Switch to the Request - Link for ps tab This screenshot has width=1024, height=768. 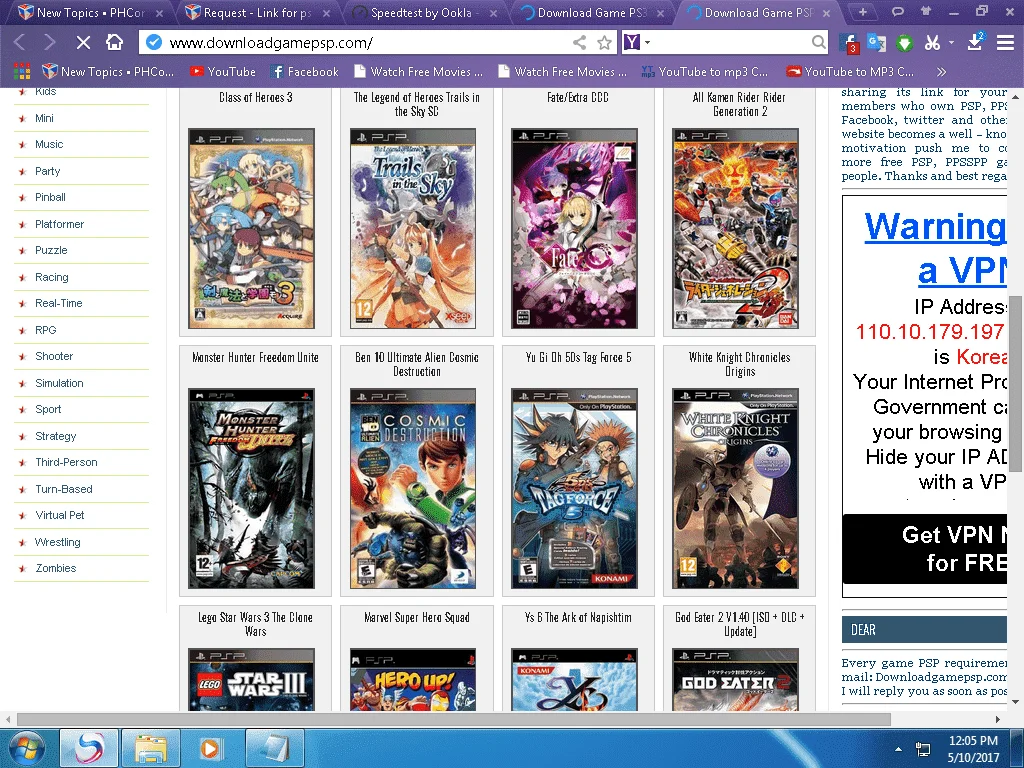(257, 12)
